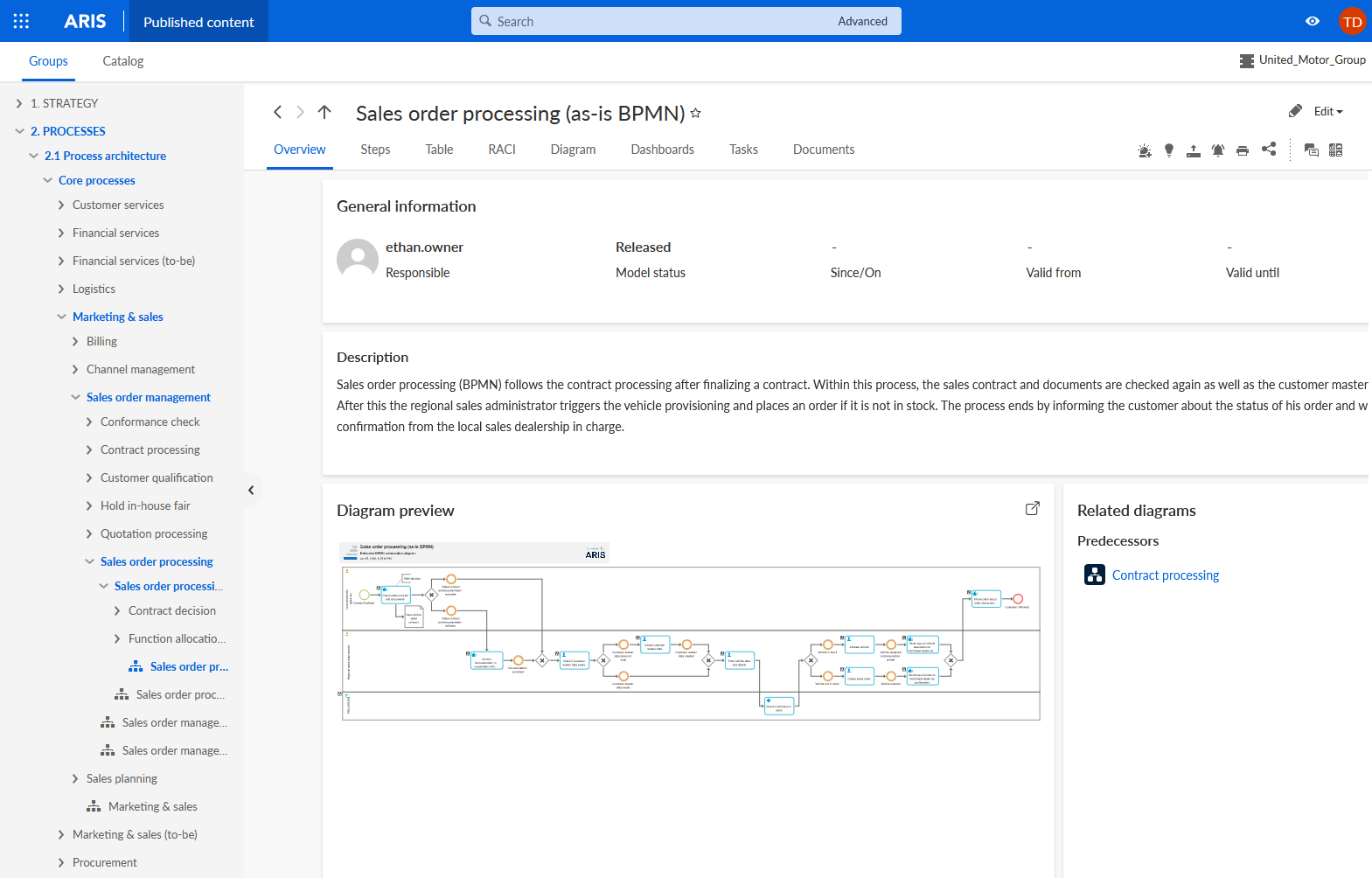Image resolution: width=1372 pixels, height=878 pixels.
Task: Mark model as favorite with the star
Action: (x=696, y=113)
